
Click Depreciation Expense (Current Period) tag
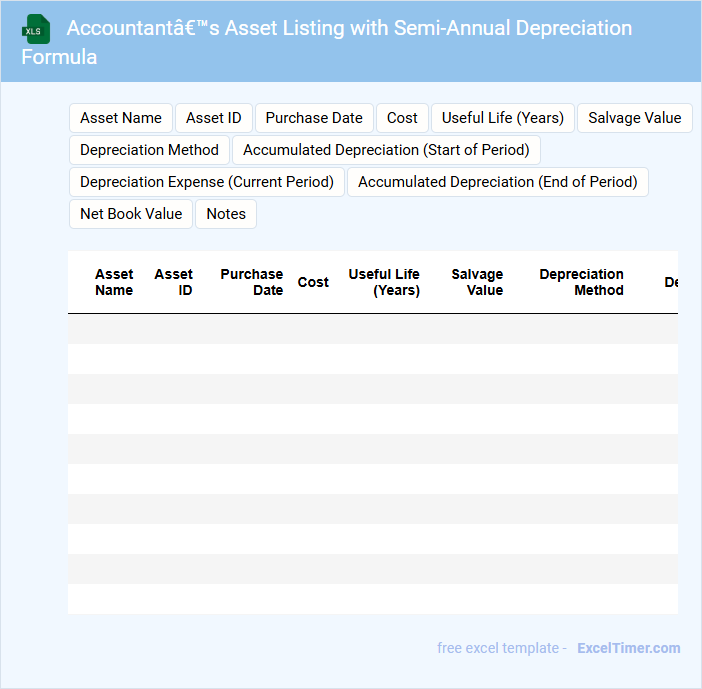207,182
